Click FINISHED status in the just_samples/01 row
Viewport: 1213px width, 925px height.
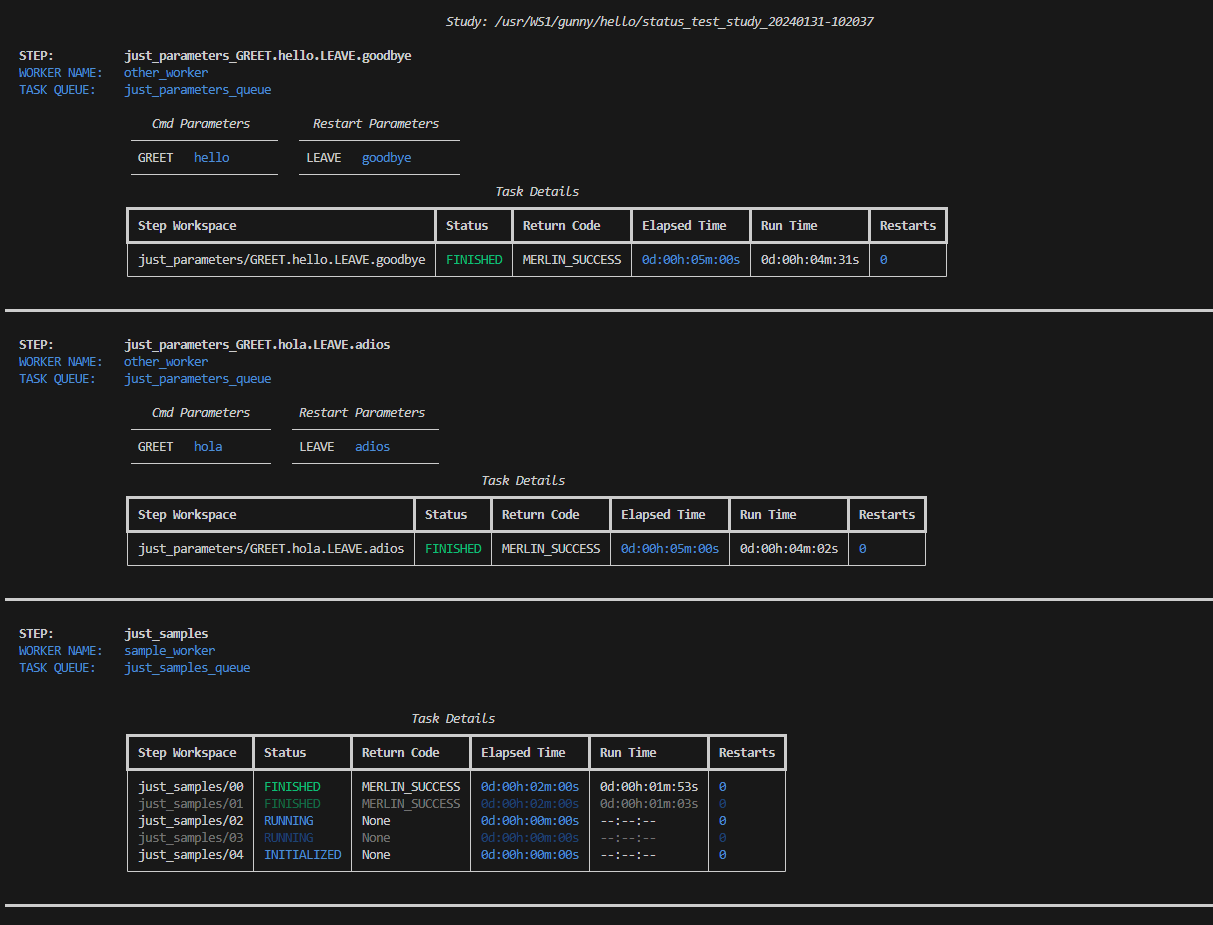click(x=292, y=804)
